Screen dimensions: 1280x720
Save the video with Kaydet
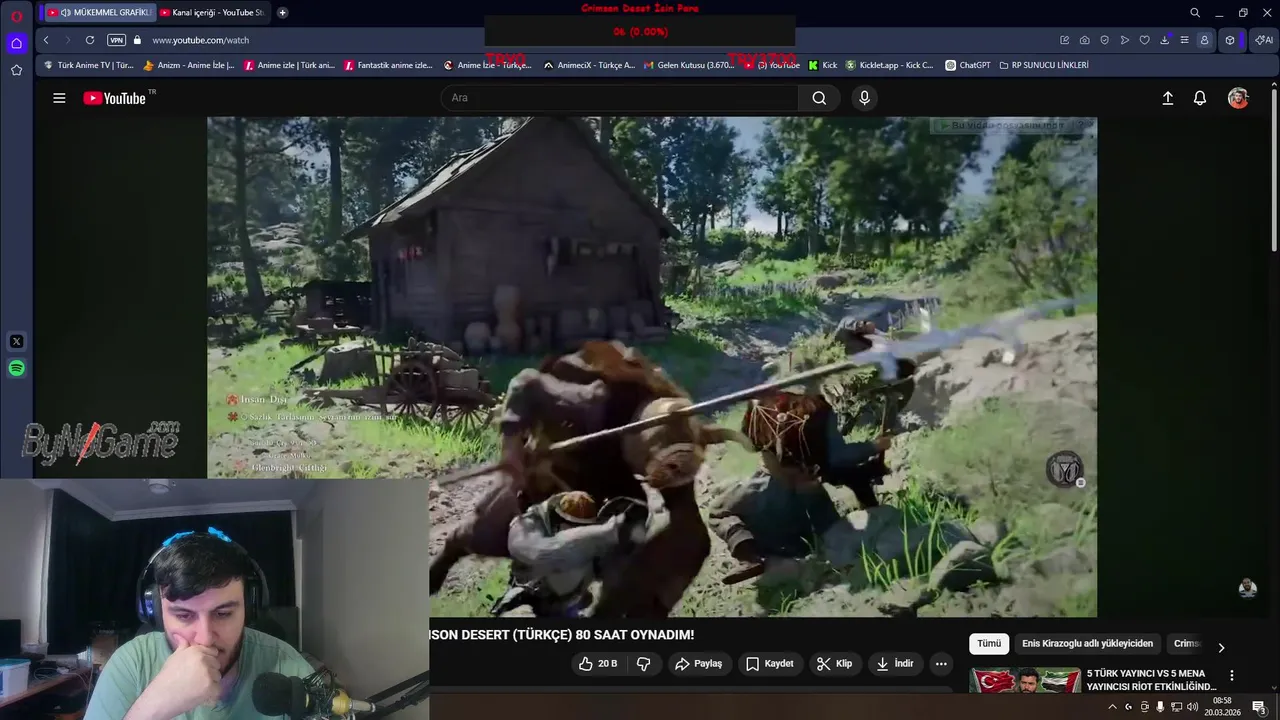(769, 663)
